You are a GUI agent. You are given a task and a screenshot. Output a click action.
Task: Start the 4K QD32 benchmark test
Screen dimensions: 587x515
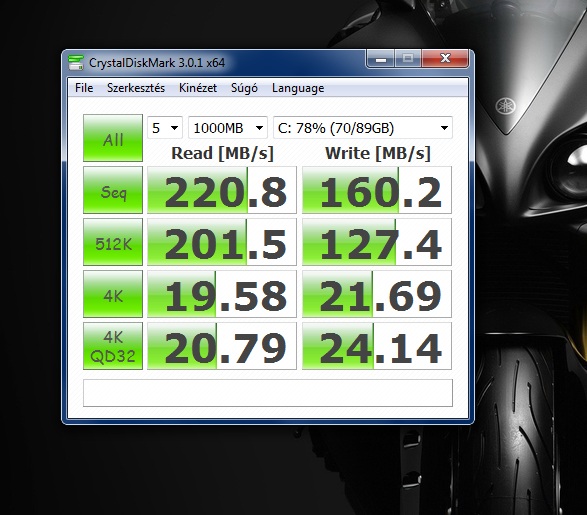(x=113, y=346)
